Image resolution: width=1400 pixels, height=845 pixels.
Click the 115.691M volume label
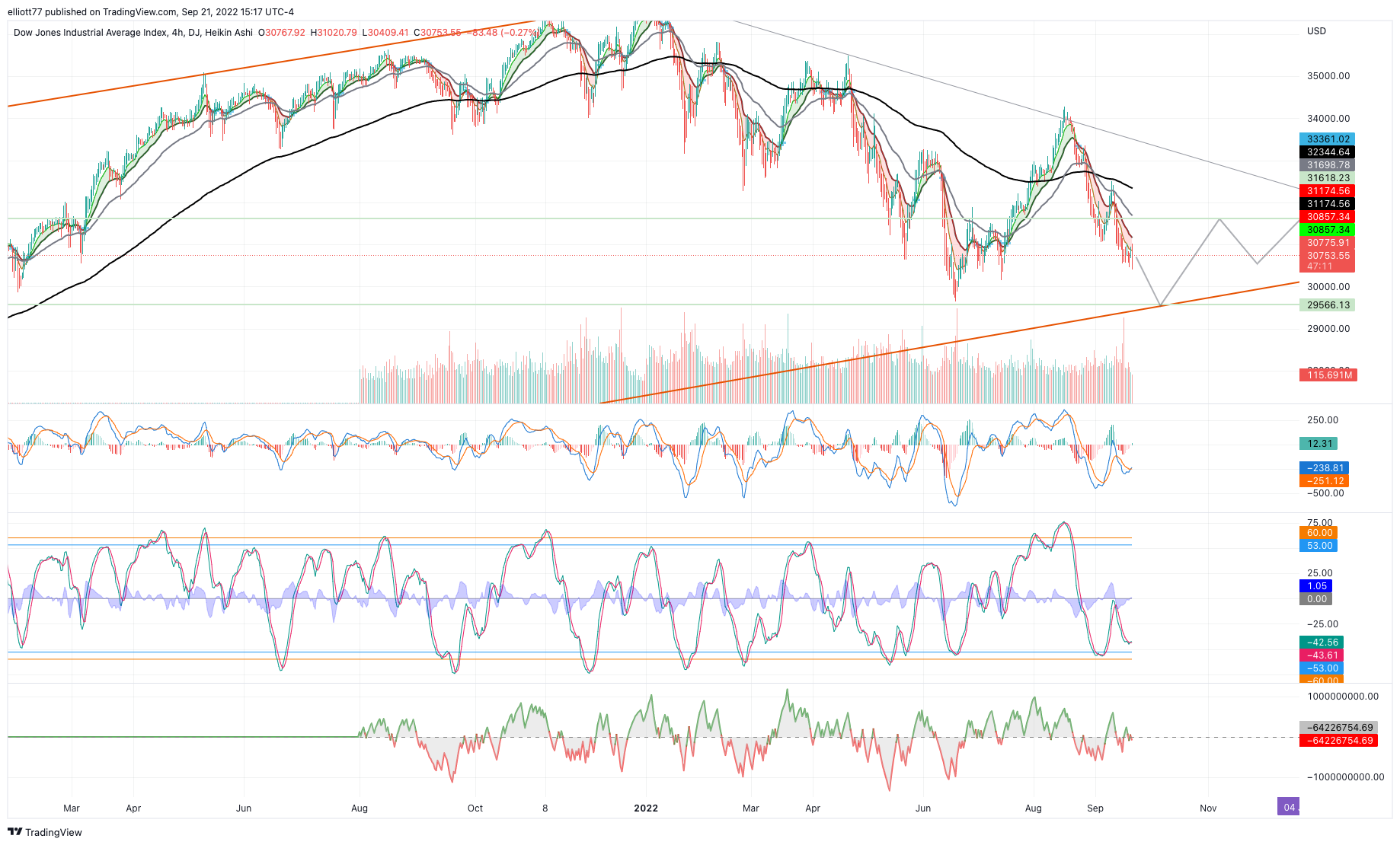(x=1328, y=375)
